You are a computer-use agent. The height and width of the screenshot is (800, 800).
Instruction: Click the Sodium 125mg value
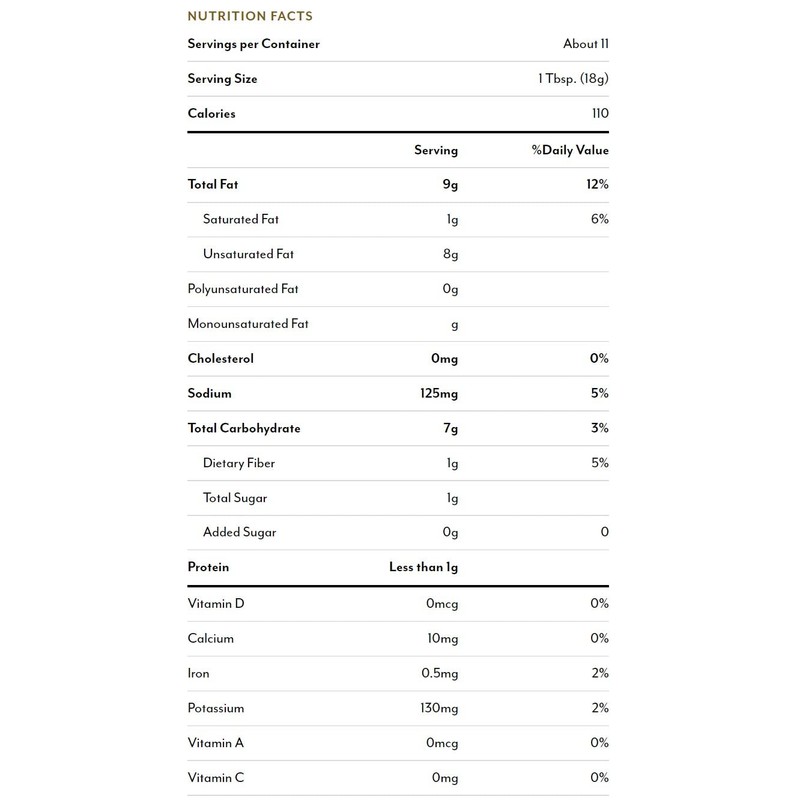click(x=439, y=394)
